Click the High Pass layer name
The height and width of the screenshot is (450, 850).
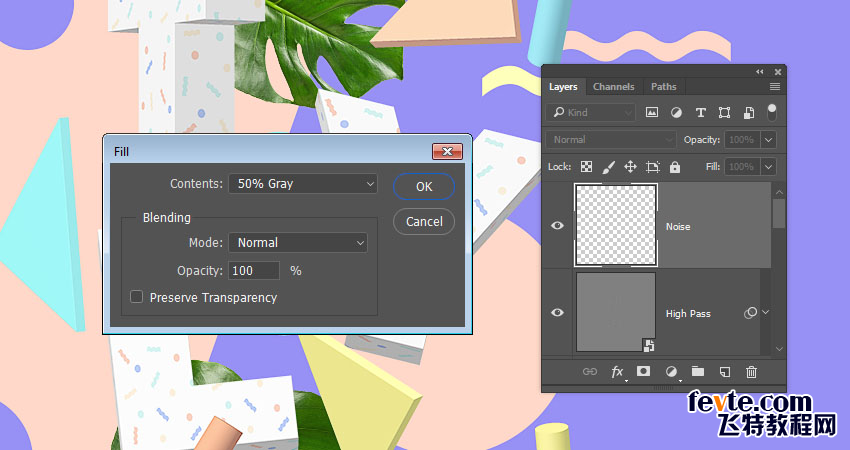point(688,313)
